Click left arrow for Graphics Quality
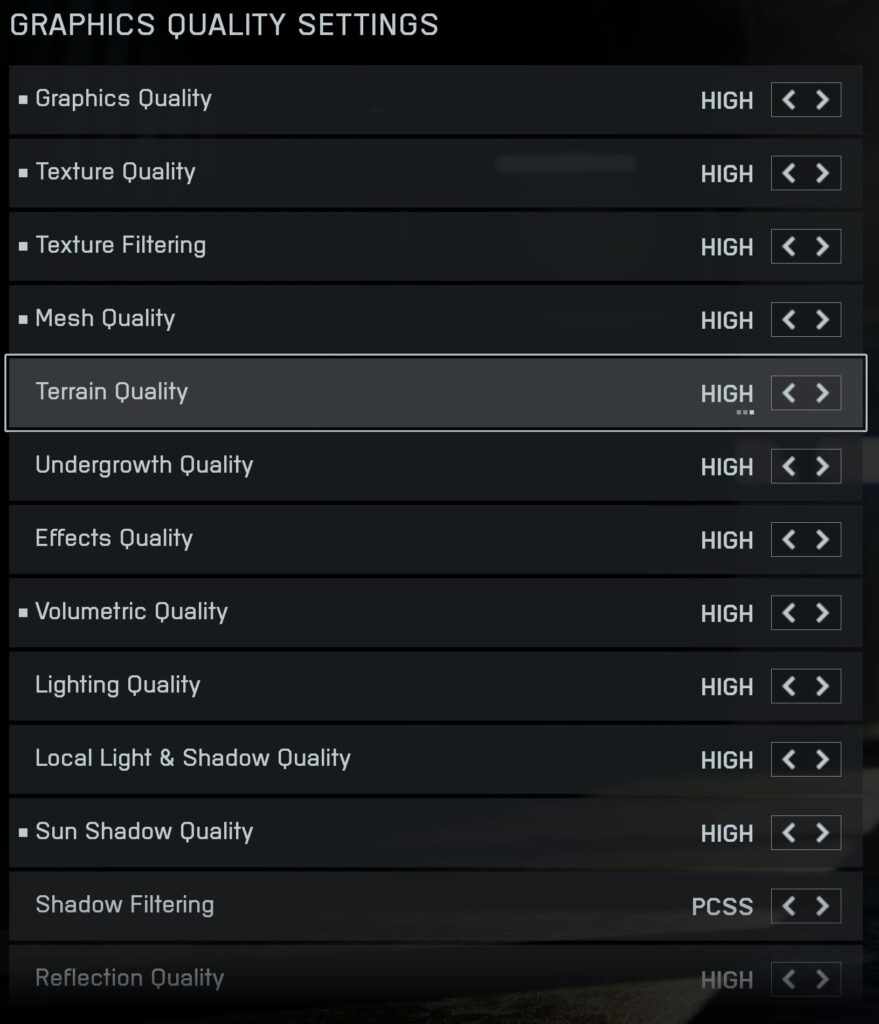This screenshot has width=879, height=1024. 789,100
